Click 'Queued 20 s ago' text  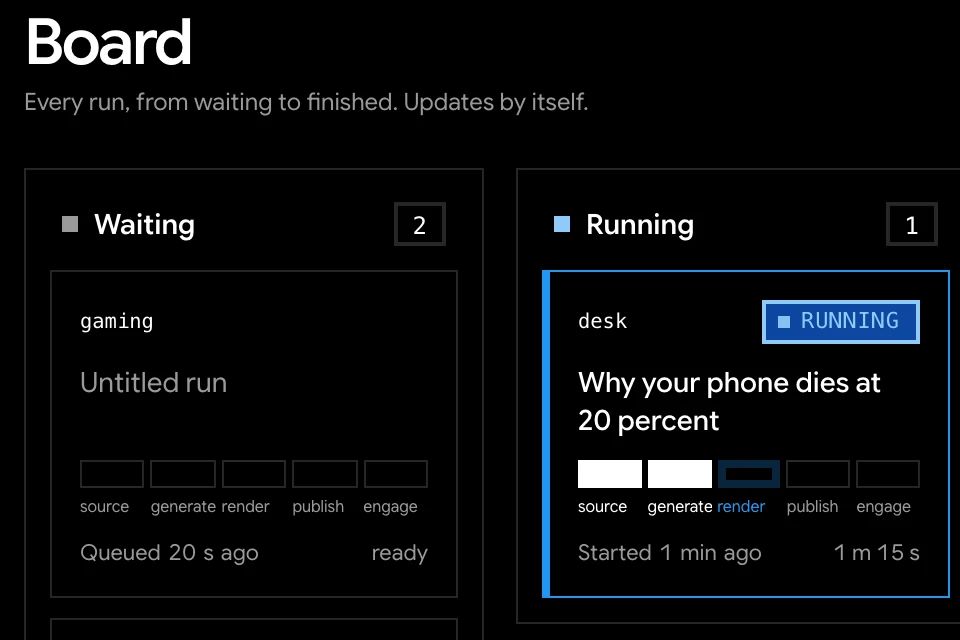pyautogui.click(x=169, y=552)
